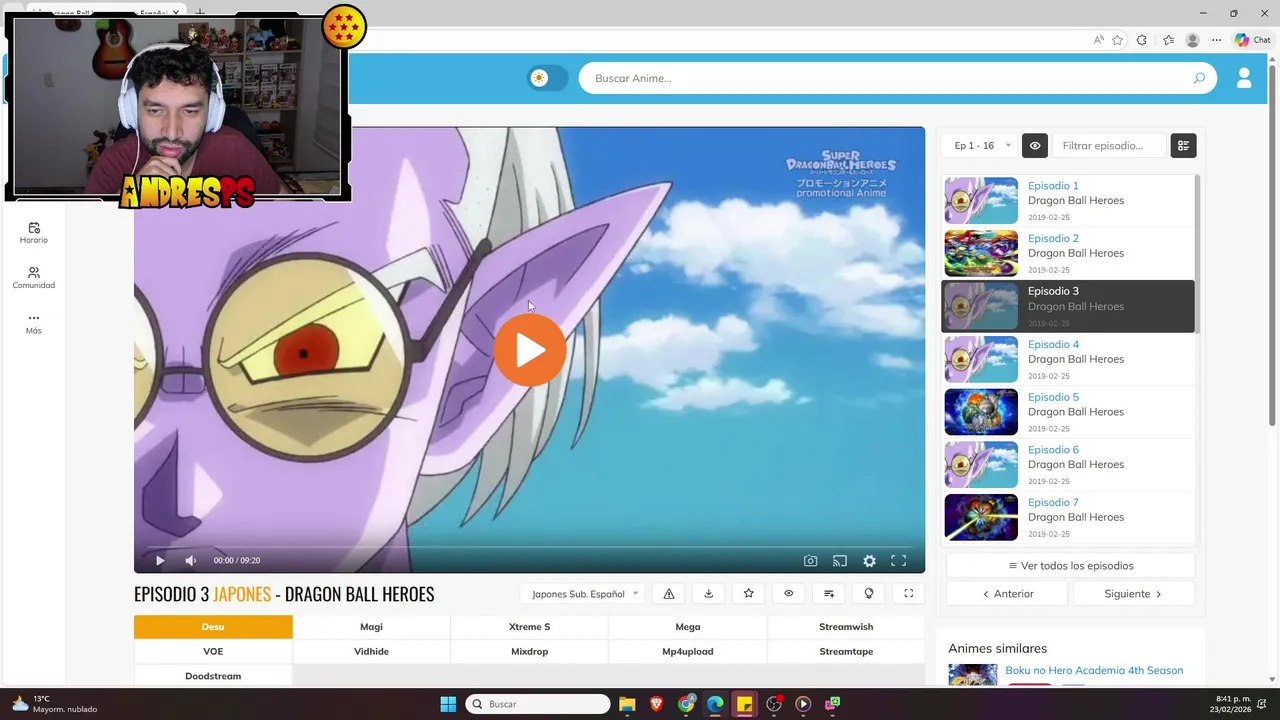The image size is (1280, 720).
Task: Open Más menu in the left sidebar
Action: point(34,323)
